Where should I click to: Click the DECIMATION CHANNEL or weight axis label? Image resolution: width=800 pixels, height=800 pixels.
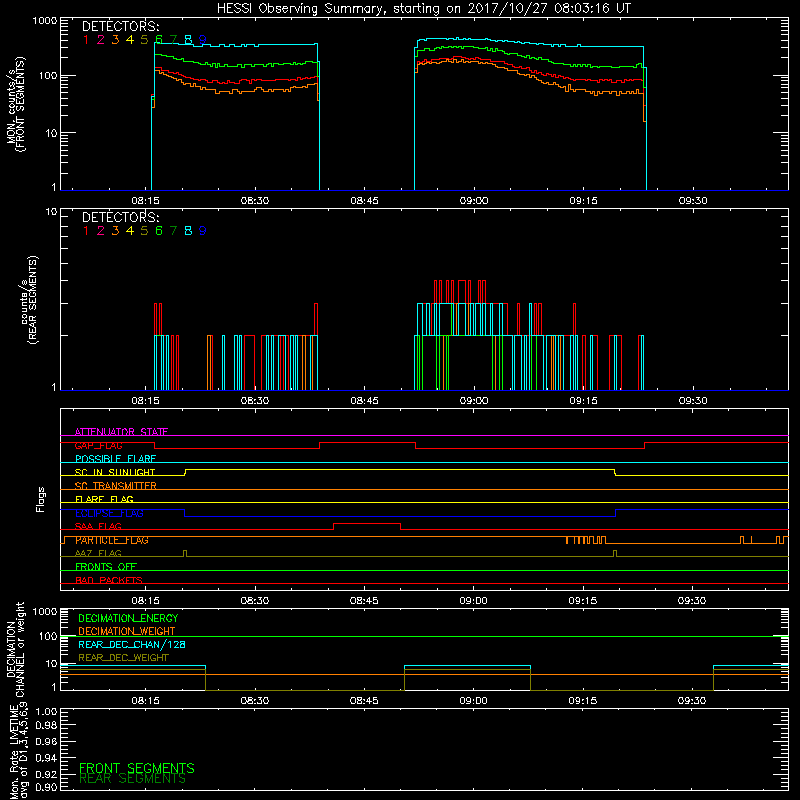[x=15, y=649]
